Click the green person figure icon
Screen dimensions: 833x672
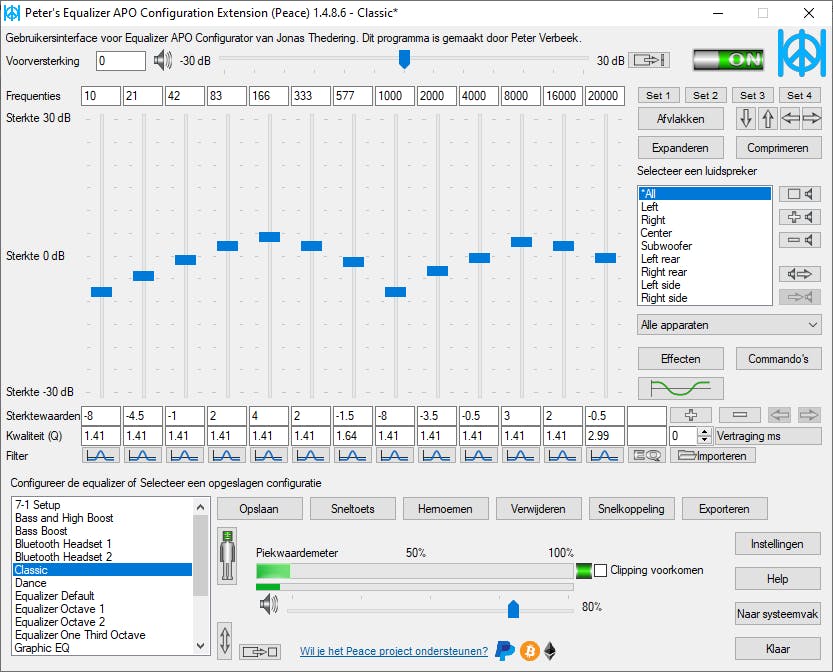227,556
